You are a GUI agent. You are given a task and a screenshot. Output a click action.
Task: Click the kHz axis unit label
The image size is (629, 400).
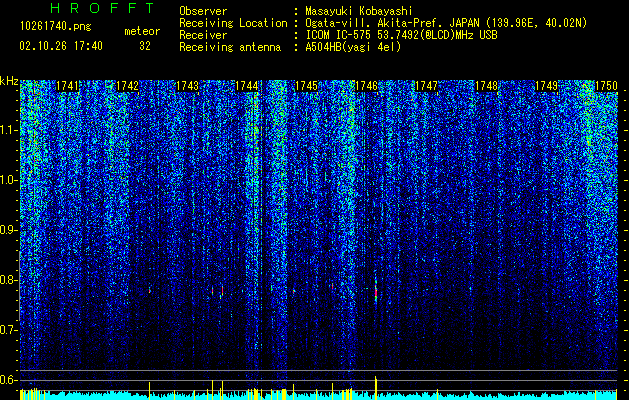[9, 81]
